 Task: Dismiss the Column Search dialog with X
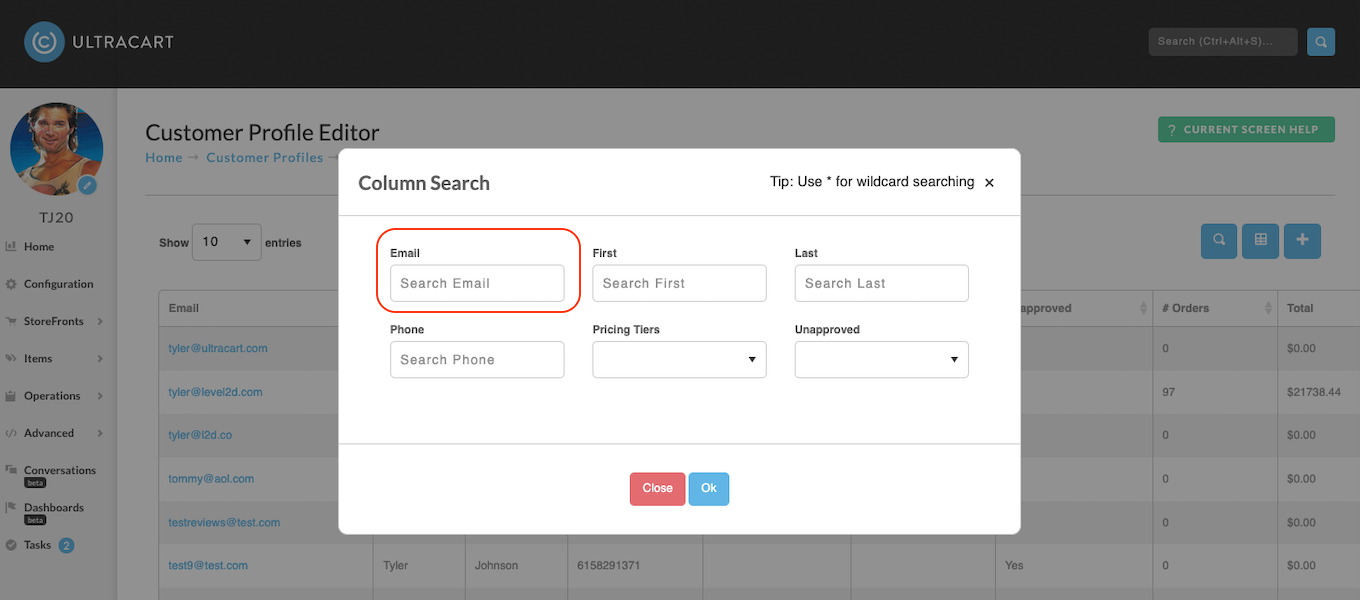989,183
